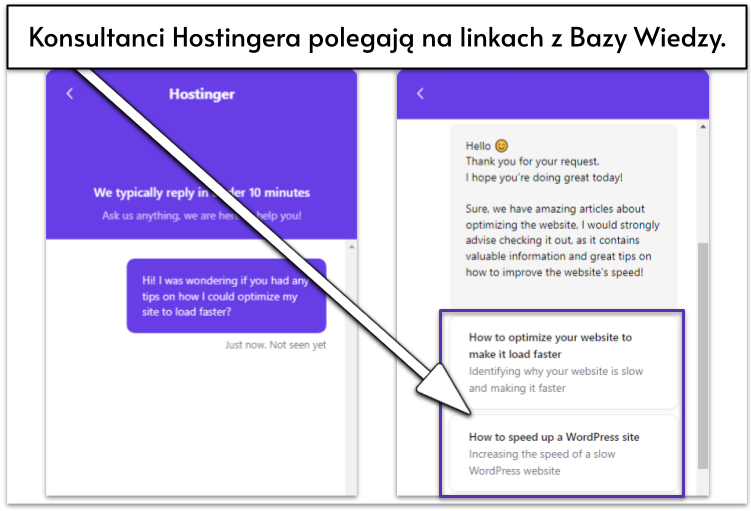Go back using the right chat panel's arrow
This screenshot has width=751, height=511.
point(420,94)
